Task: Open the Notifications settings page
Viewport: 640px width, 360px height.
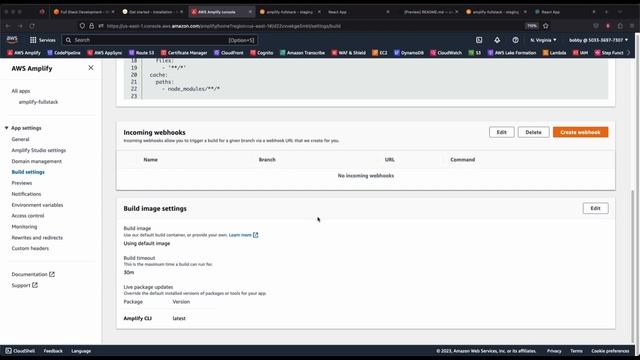Action: [26, 194]
